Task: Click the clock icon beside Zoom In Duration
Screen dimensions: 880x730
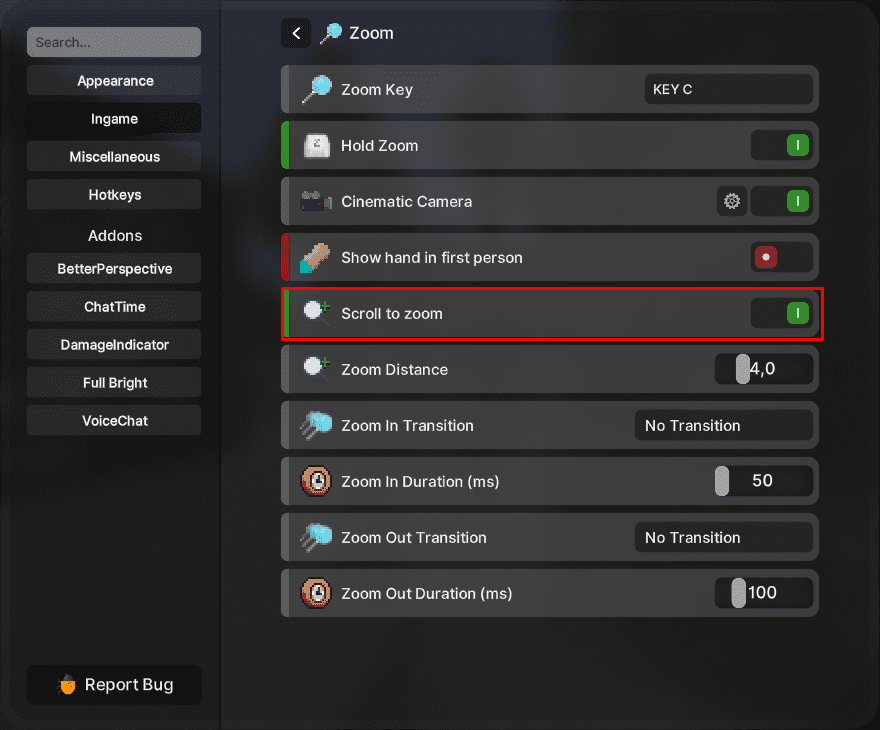Action: pos(316,481)
